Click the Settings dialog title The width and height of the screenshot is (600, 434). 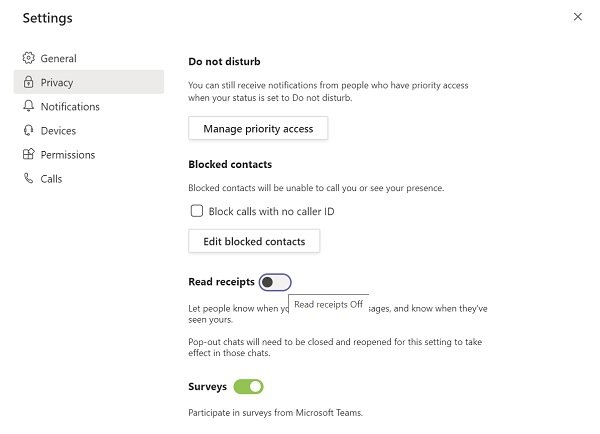pos(47,18)
